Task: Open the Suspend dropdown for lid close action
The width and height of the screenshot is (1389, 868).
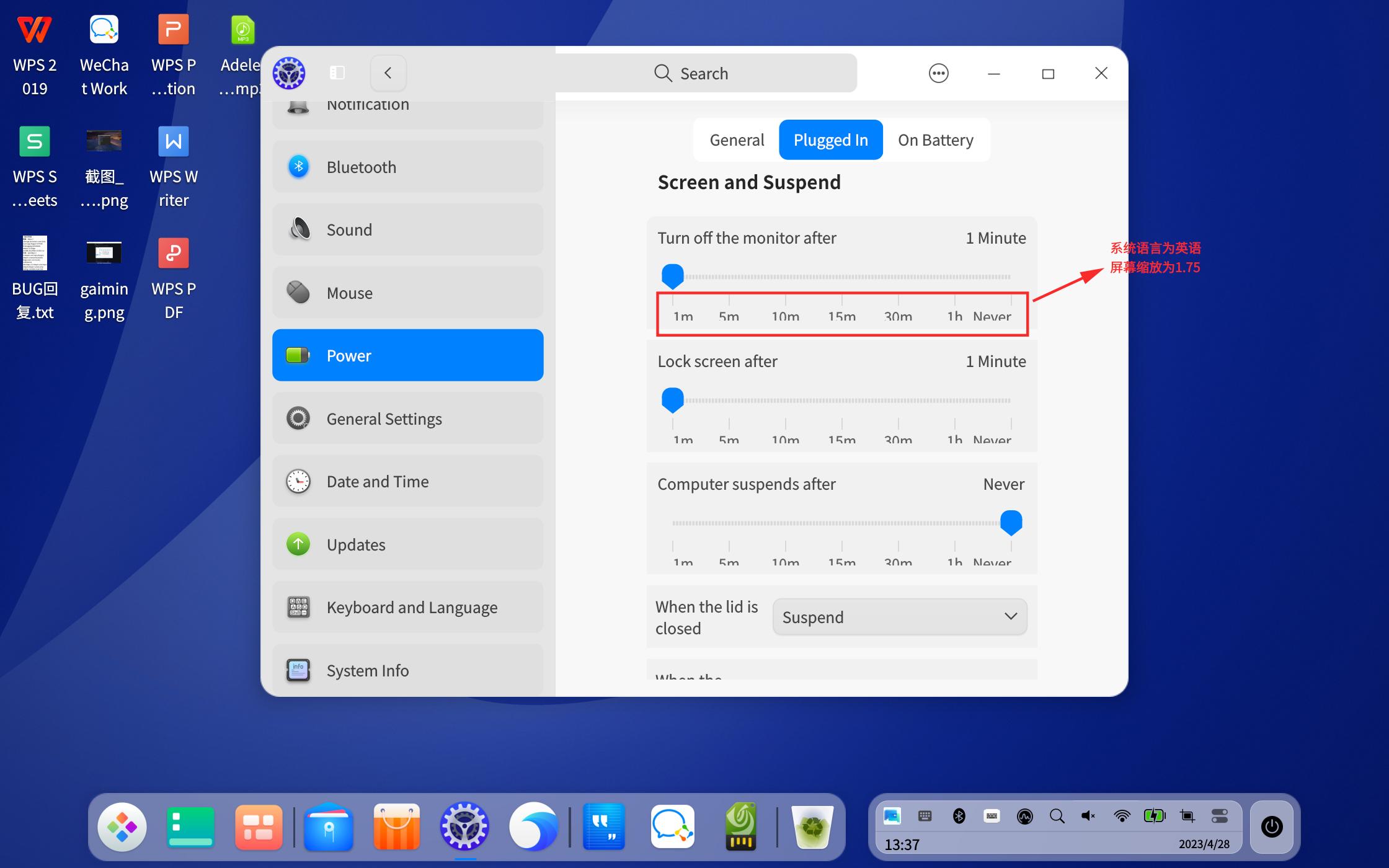Action: (899, 616)
